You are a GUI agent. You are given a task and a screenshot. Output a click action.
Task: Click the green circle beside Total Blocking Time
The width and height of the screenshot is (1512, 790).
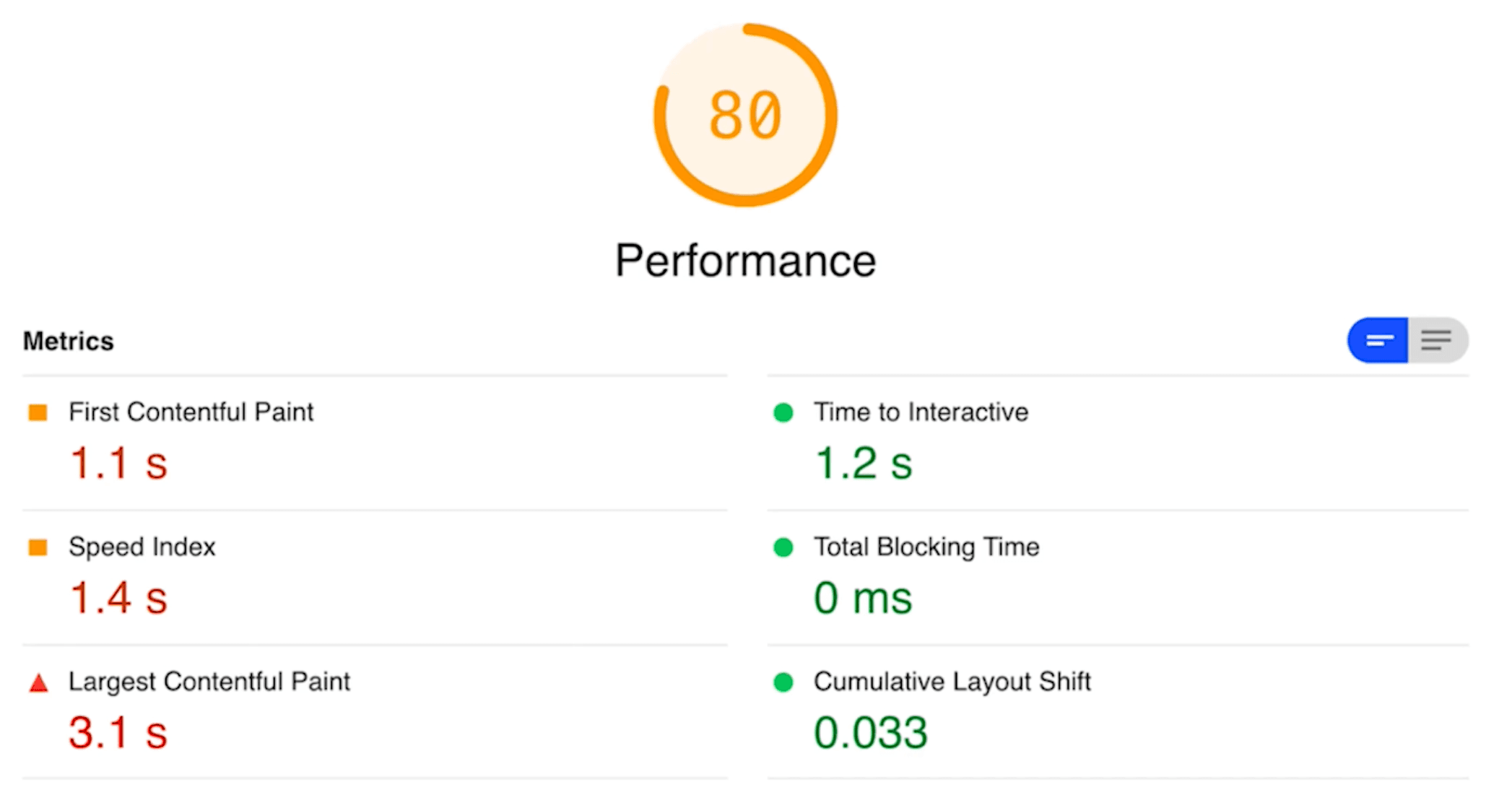pyautogui.click(x=783, y=547)
